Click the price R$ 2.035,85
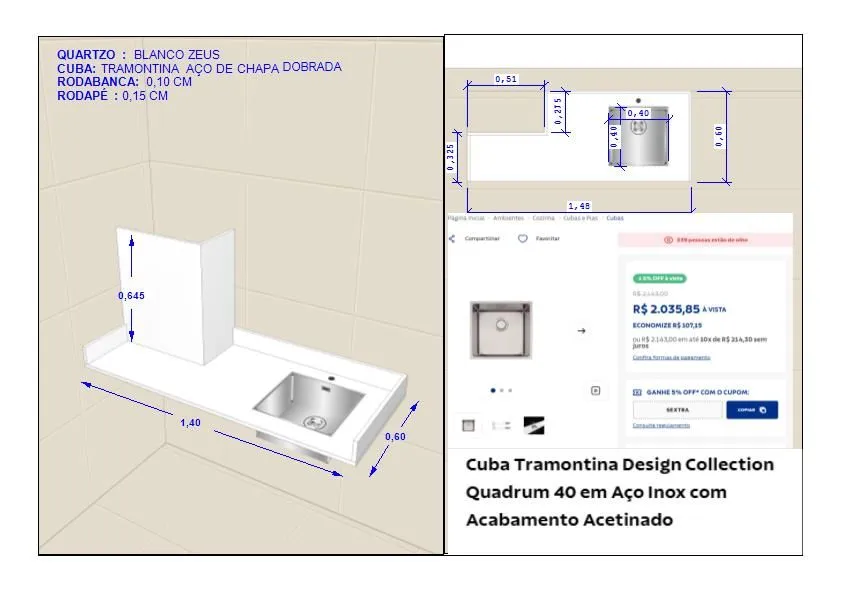 point(666,310)
